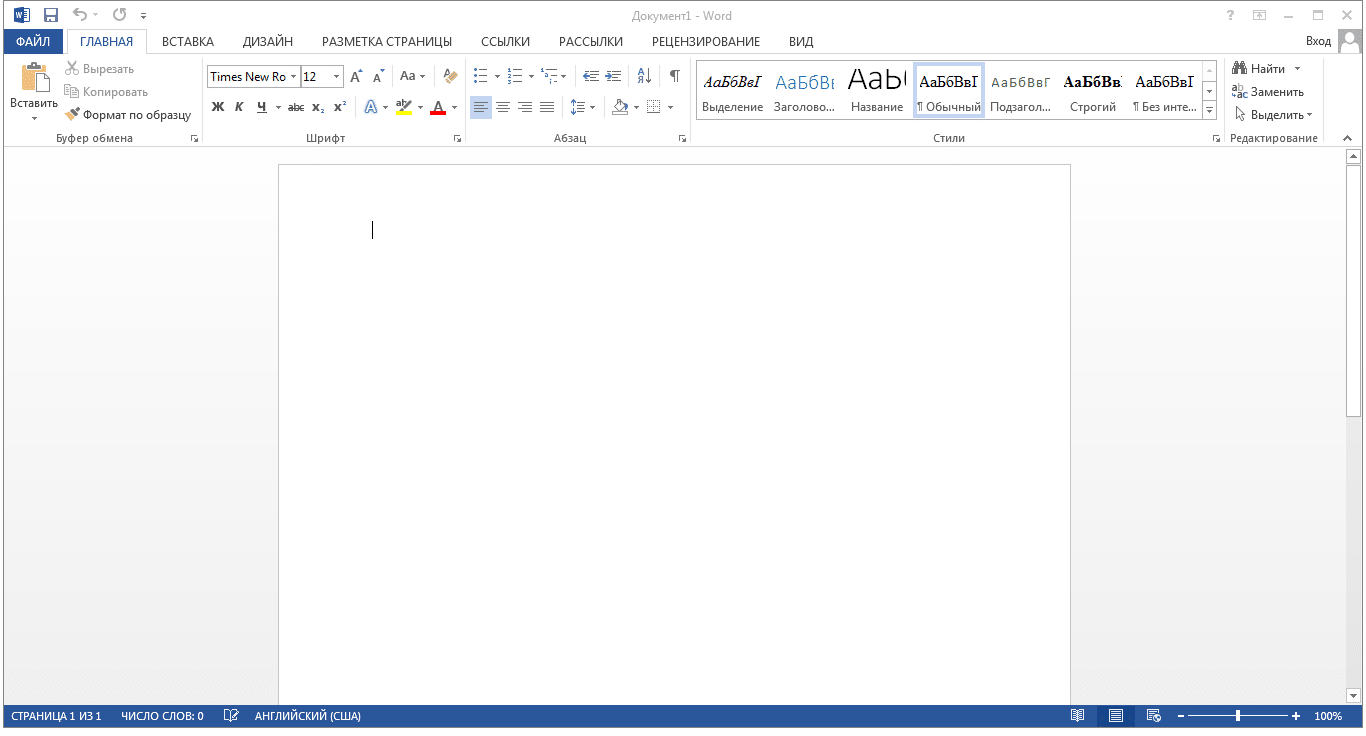Screen dimensions: 1366x736
Task: Click the Заменить (Replace) button
Action: 1273,91
